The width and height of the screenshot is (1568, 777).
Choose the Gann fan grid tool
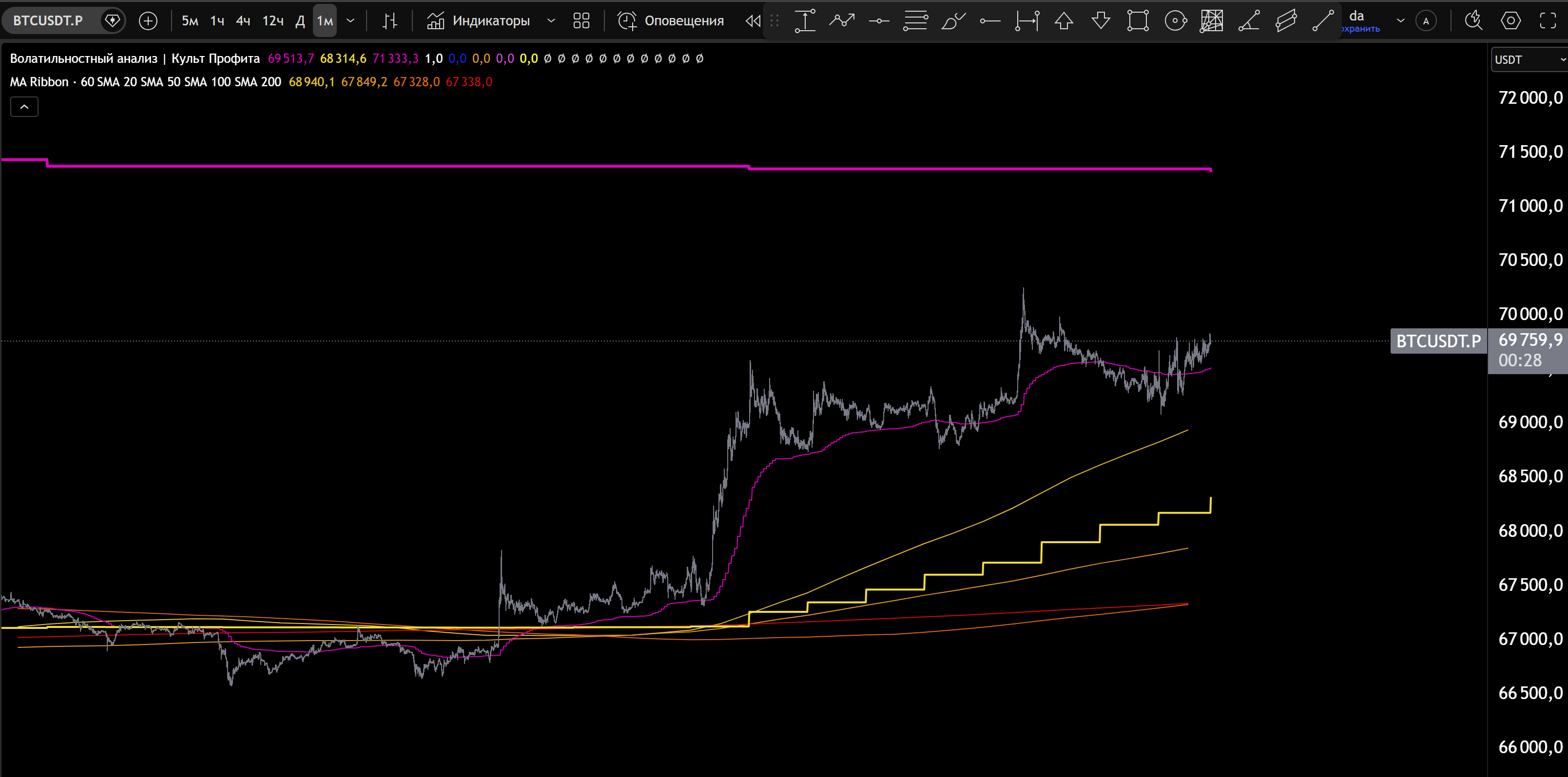pyautogui.click(x=1211, y=20)
